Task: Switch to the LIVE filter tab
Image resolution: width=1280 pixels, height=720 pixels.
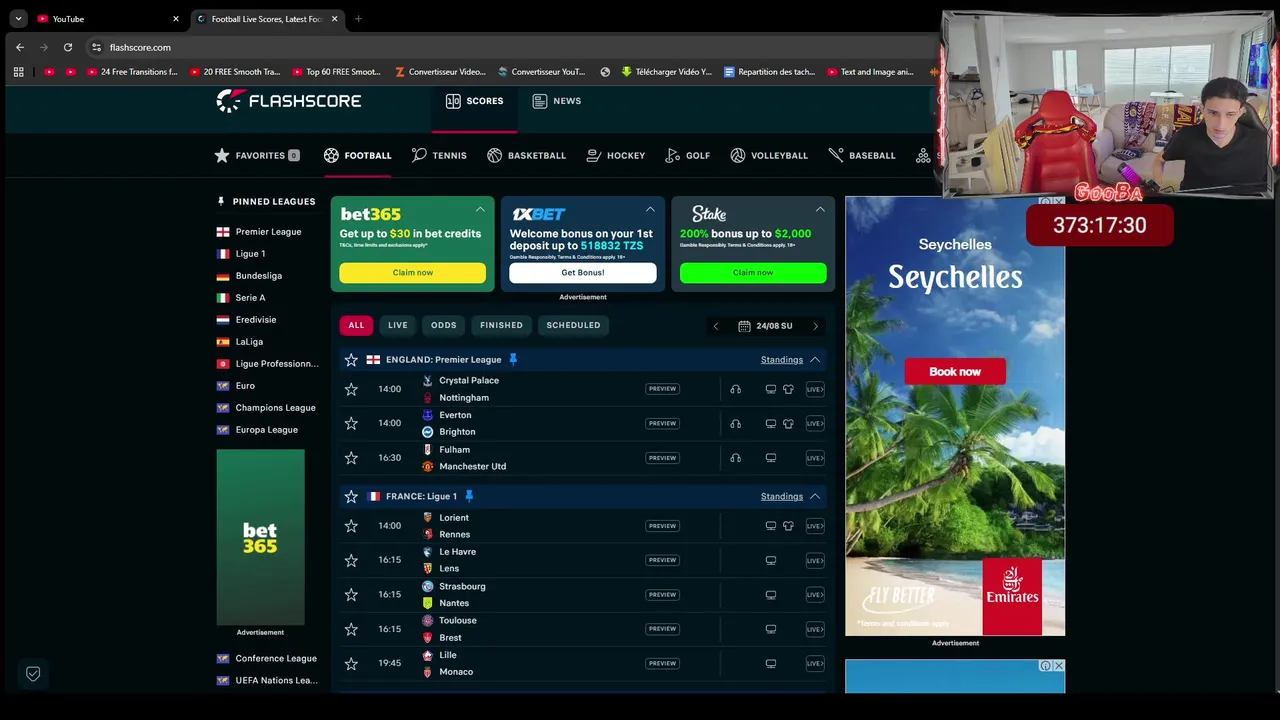Action: coord(398,325)
